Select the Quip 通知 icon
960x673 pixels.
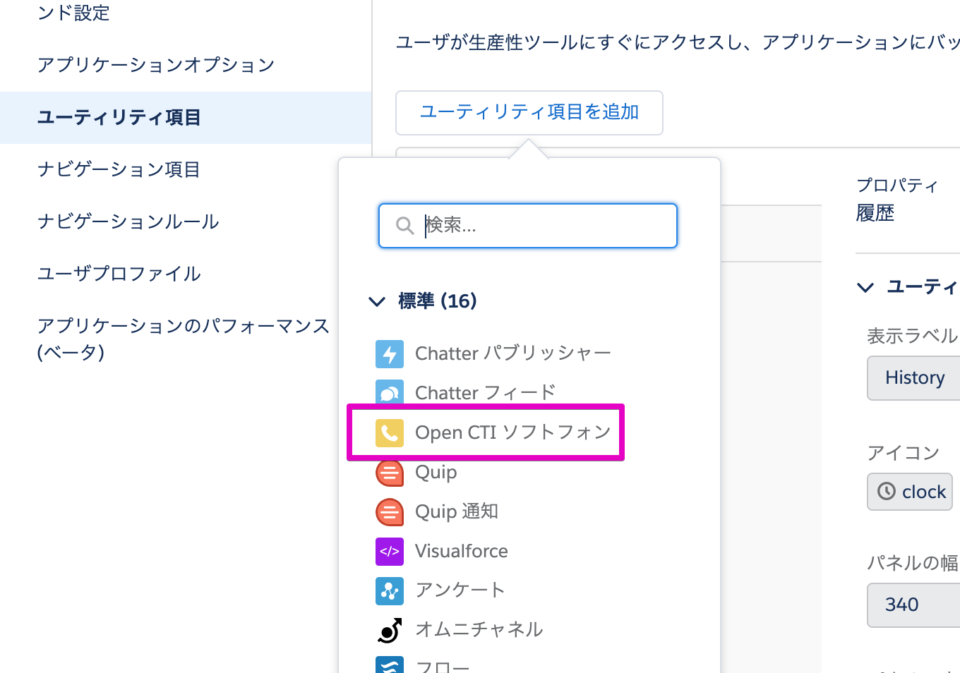click(390, 511)
